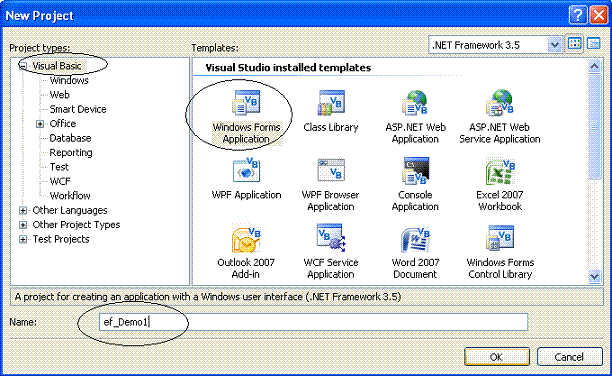Select the Windows Forms Application template icon

(246, 103)
